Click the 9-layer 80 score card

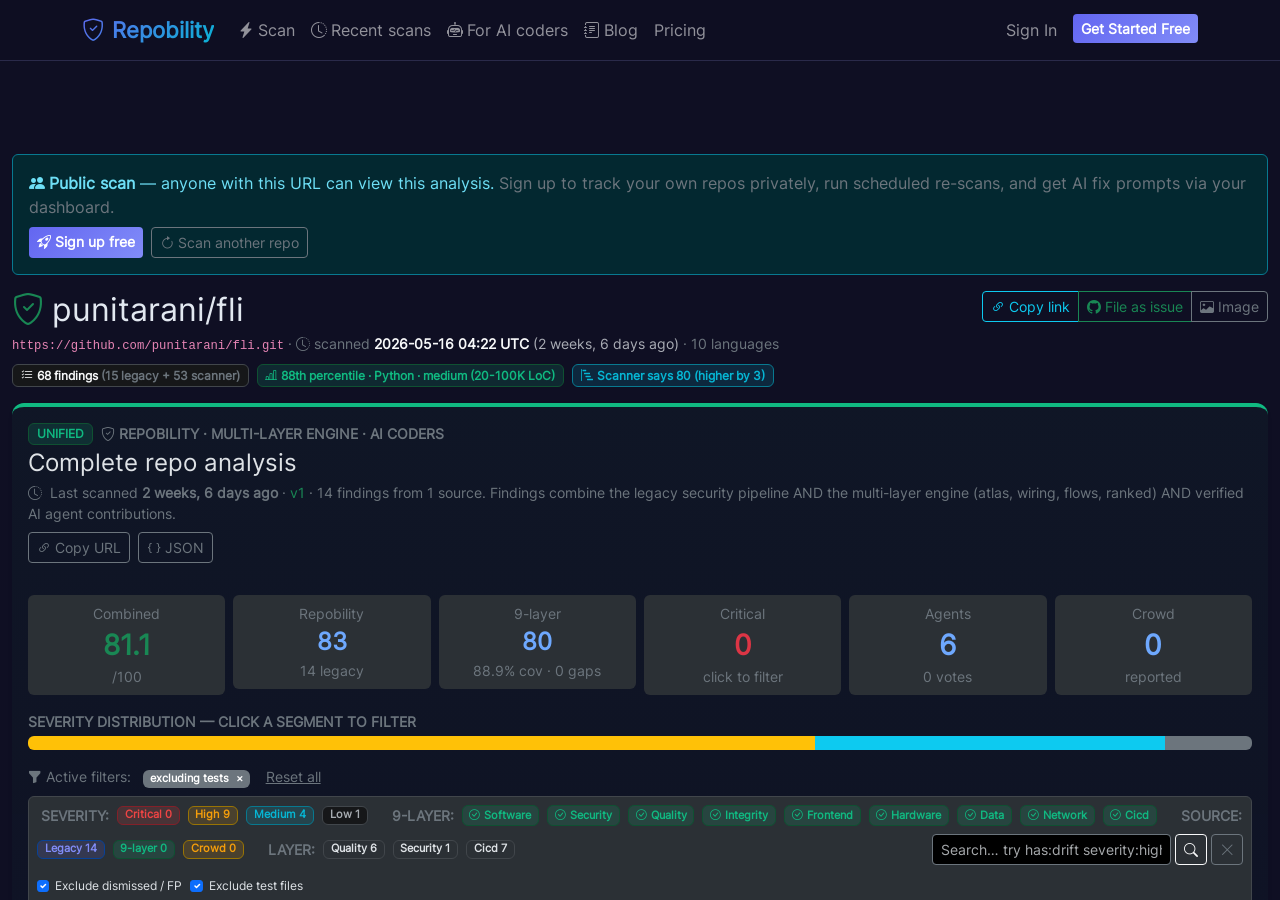coord(537,642)
